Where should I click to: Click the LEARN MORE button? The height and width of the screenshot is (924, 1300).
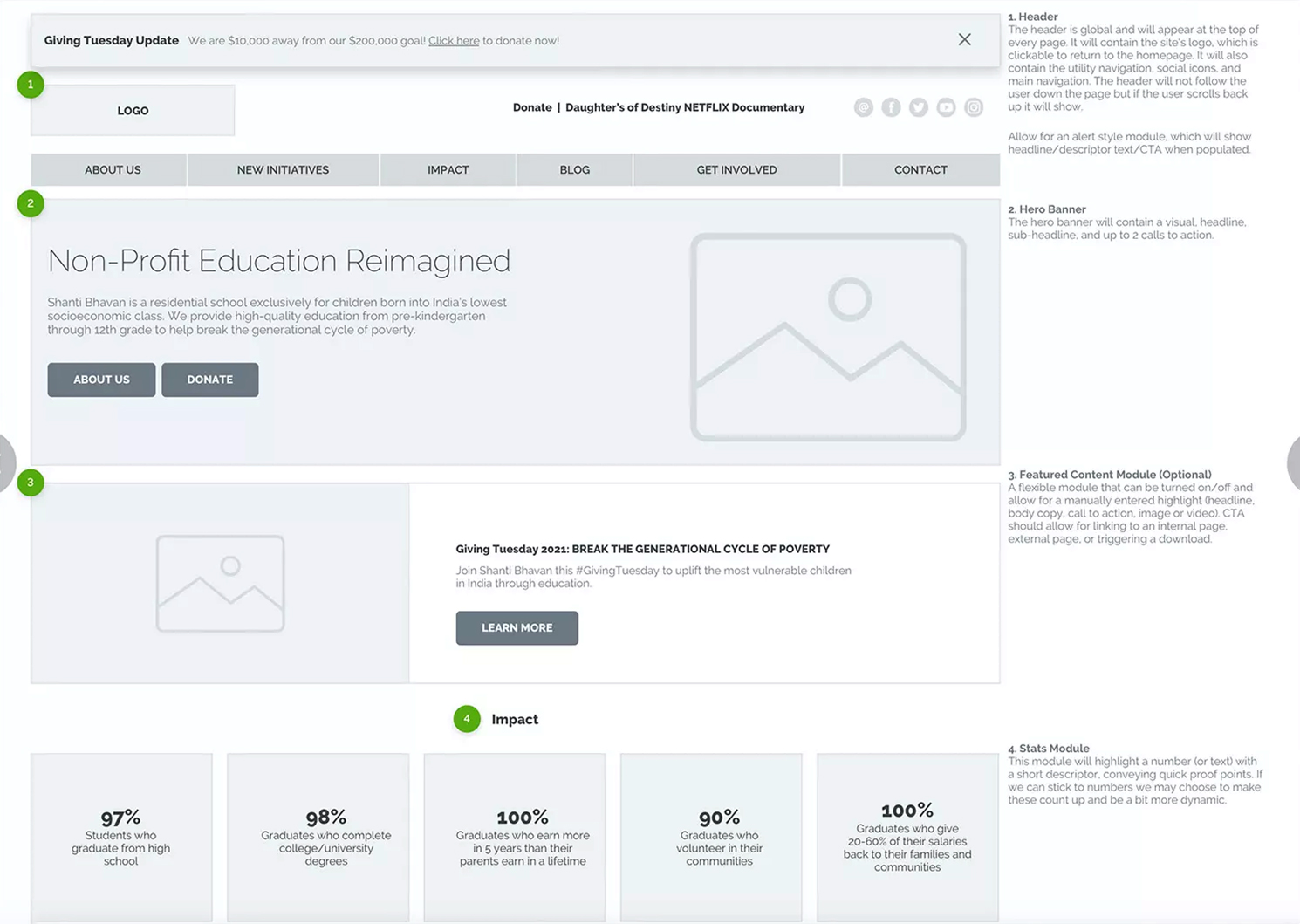coord(517,628)
